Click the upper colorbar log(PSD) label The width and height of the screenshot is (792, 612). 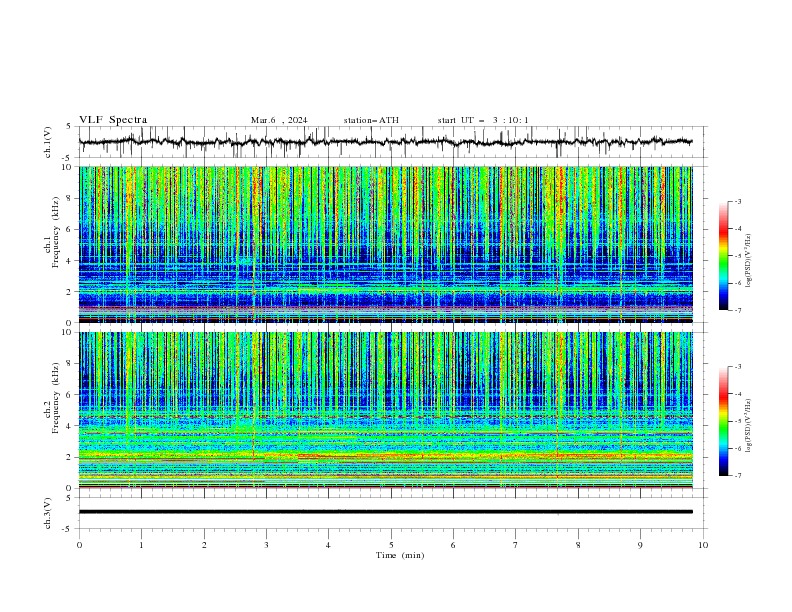pyautogui.click(x=748, y=261)
